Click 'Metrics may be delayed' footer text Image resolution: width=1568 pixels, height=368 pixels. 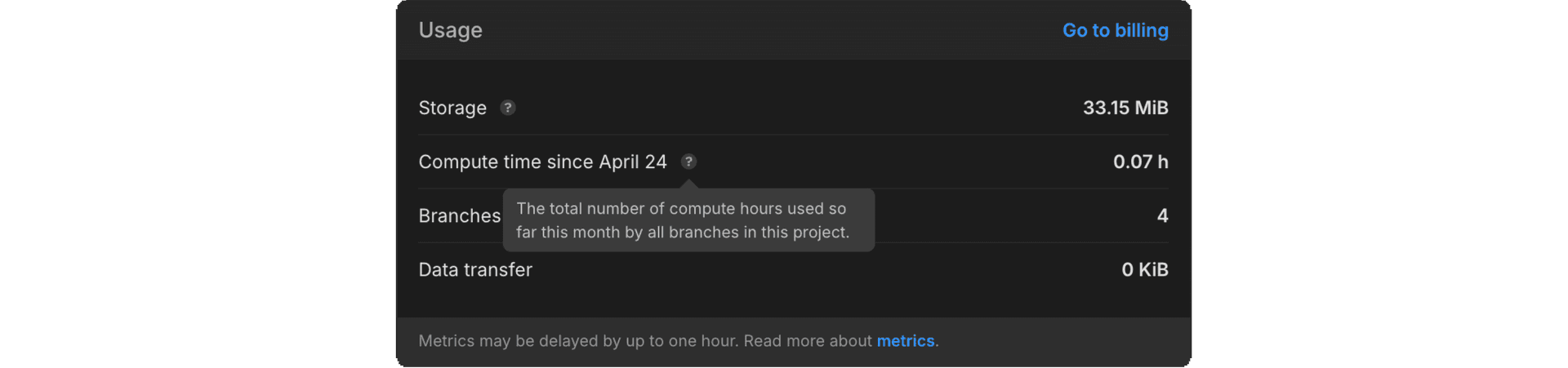[508, 341]
